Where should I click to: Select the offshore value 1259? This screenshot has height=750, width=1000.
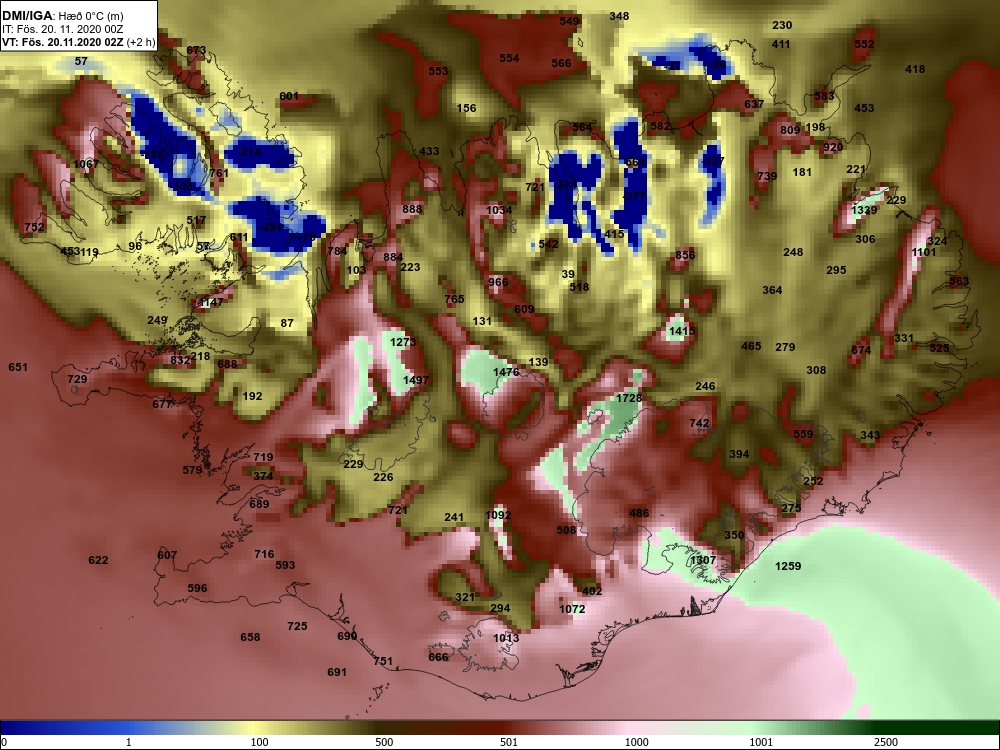[788, 566]
